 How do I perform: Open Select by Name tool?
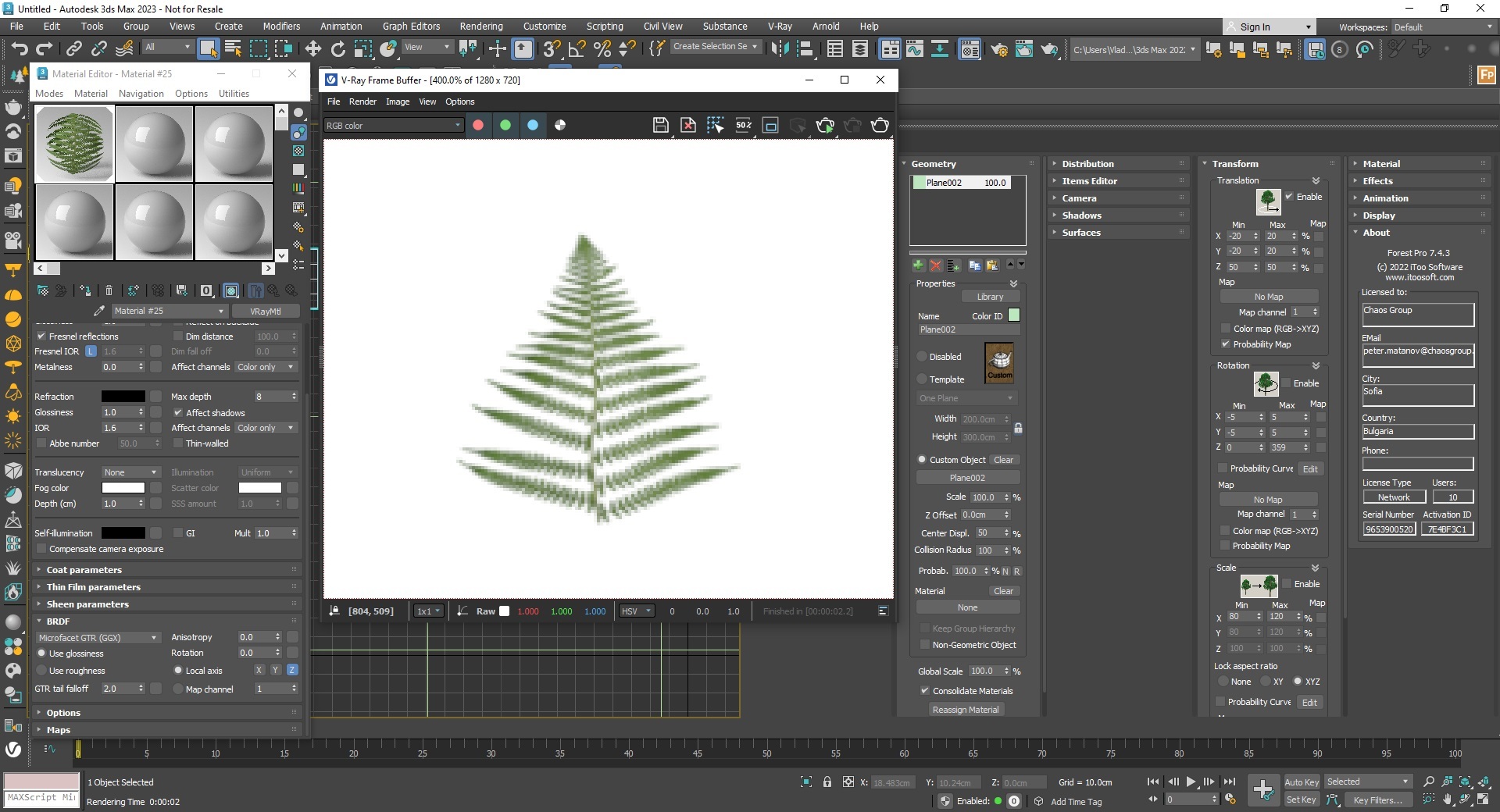pyautogui.click(x=233, y=48)
